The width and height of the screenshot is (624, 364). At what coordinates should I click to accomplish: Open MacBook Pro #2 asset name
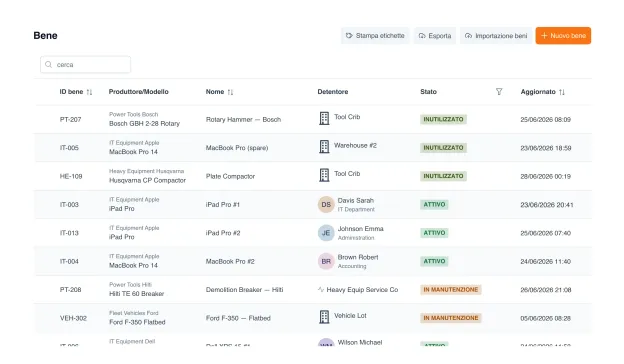point(230,261)
